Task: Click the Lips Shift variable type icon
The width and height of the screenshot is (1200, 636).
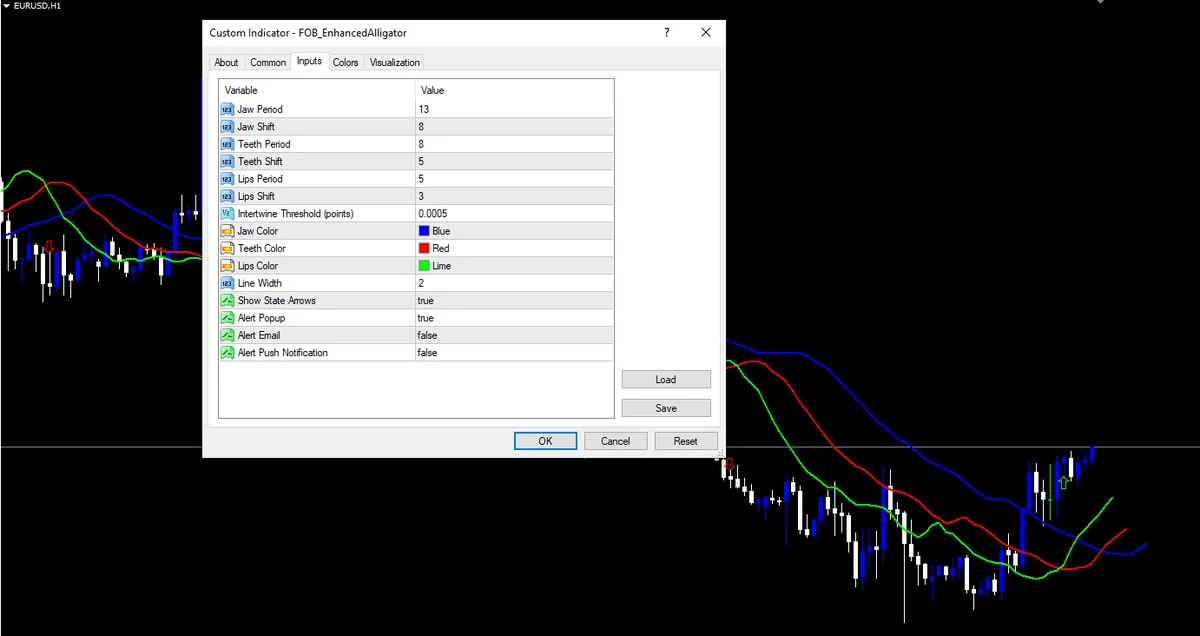Action: click(x=227, y=196)
